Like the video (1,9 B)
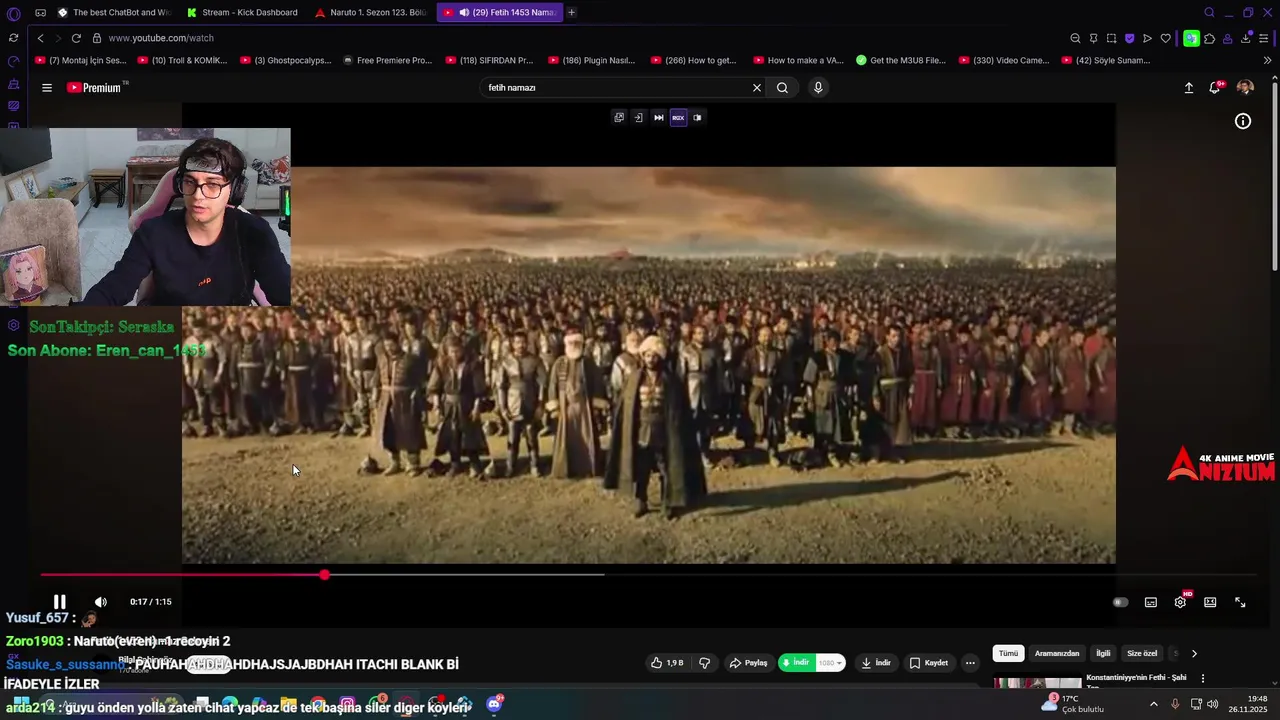Image resolution: width=1280 pixels, height=720 pixels. coord(667,663)
